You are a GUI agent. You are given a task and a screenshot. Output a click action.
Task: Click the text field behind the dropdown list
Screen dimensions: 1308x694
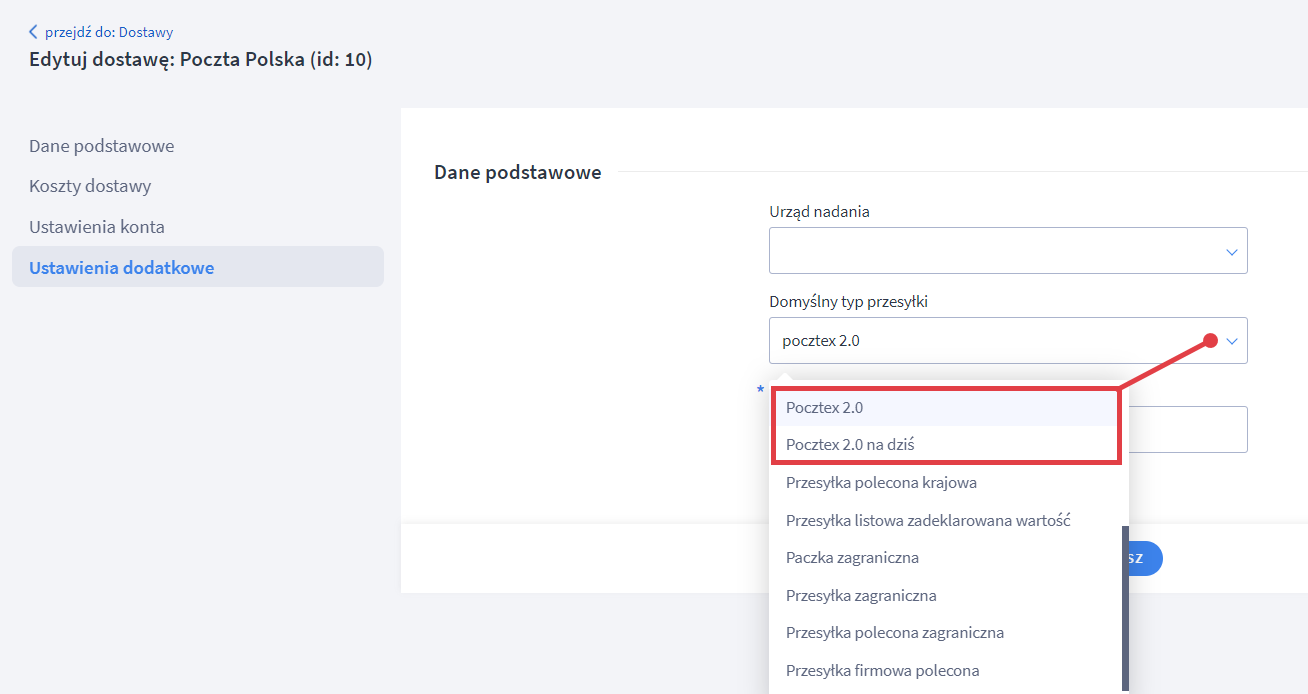[x=1188, y=429]
